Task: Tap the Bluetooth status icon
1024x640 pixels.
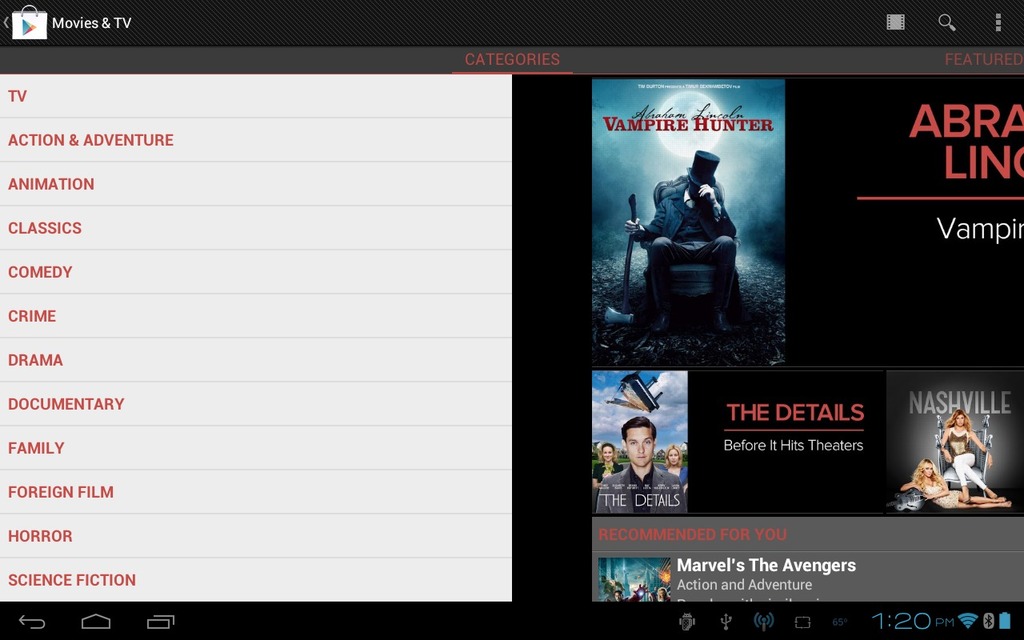Action: (x=989, y=621)
